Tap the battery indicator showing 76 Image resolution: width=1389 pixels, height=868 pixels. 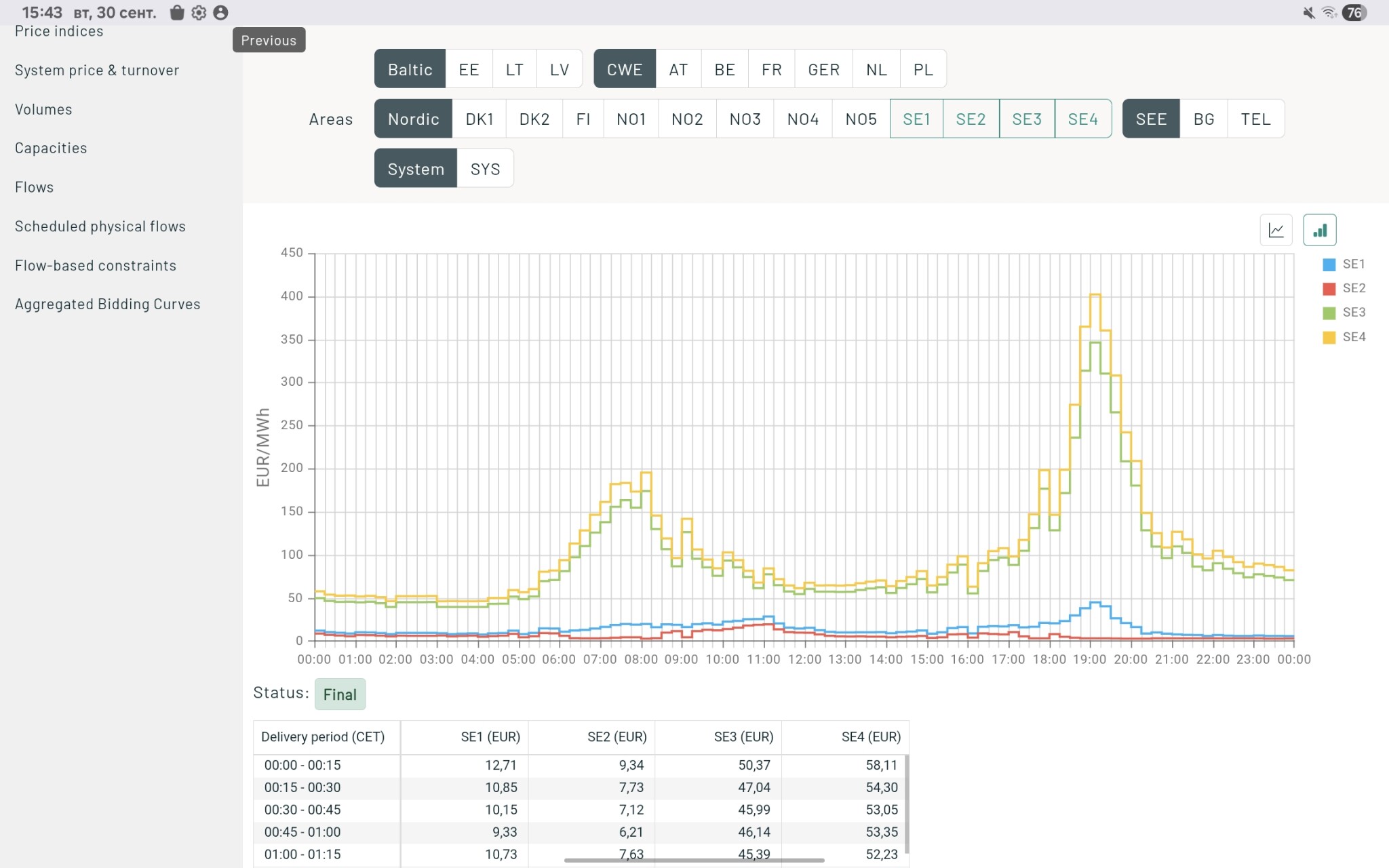[x=1354, y=12]
